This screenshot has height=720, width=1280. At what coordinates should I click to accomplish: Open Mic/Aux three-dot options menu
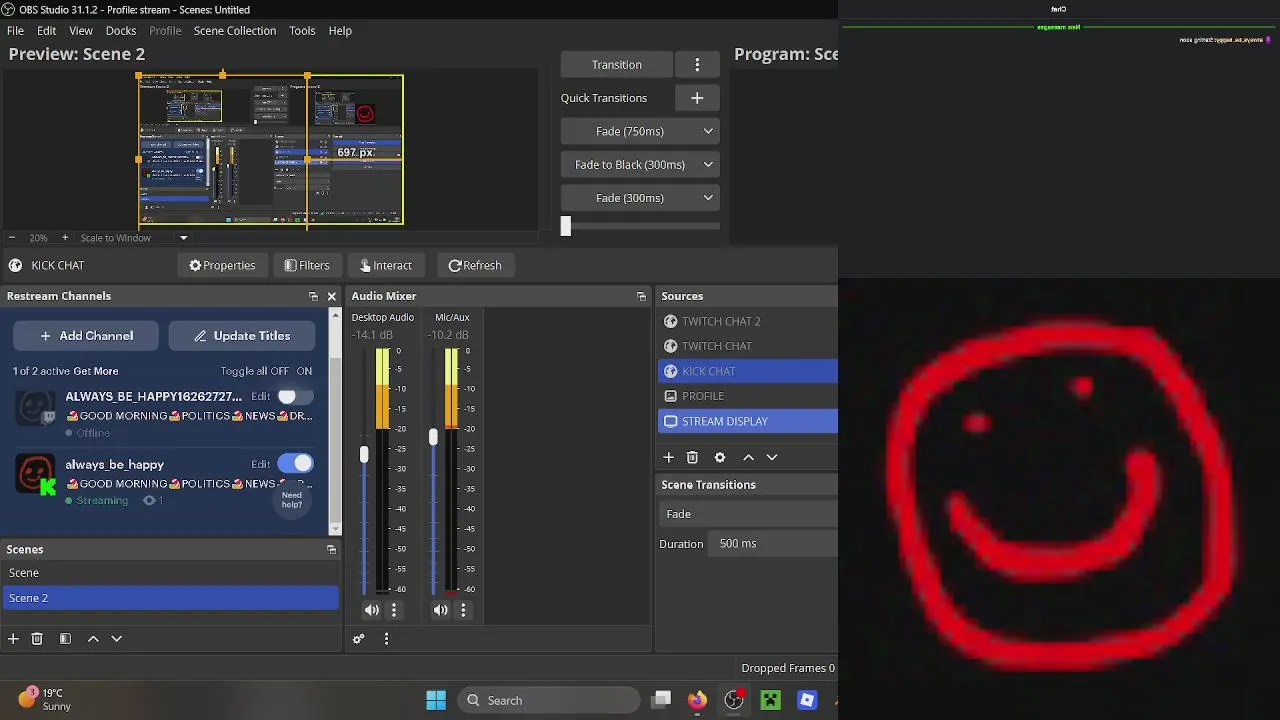(463, 610)
